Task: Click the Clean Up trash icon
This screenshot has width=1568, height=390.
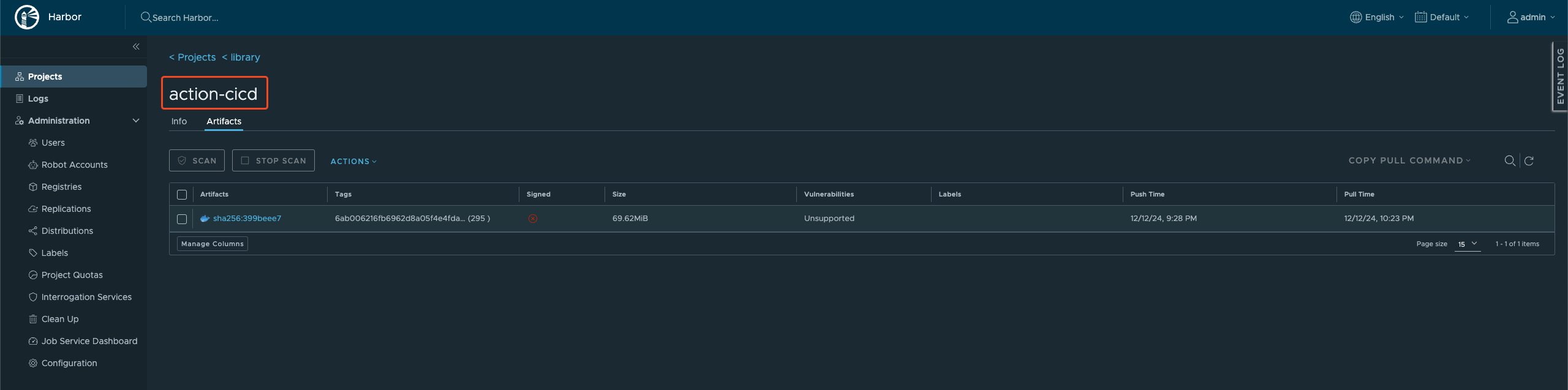Action: (x=33, y=319)
